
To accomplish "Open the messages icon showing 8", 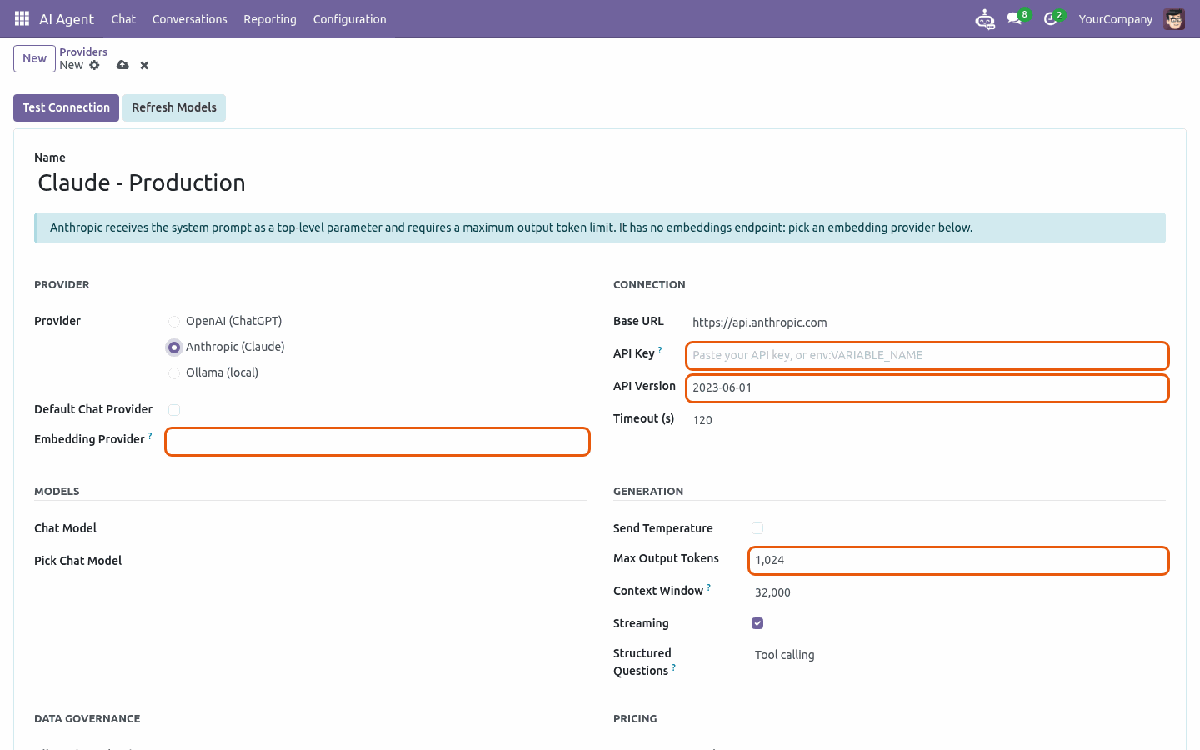I will 1018,18.
